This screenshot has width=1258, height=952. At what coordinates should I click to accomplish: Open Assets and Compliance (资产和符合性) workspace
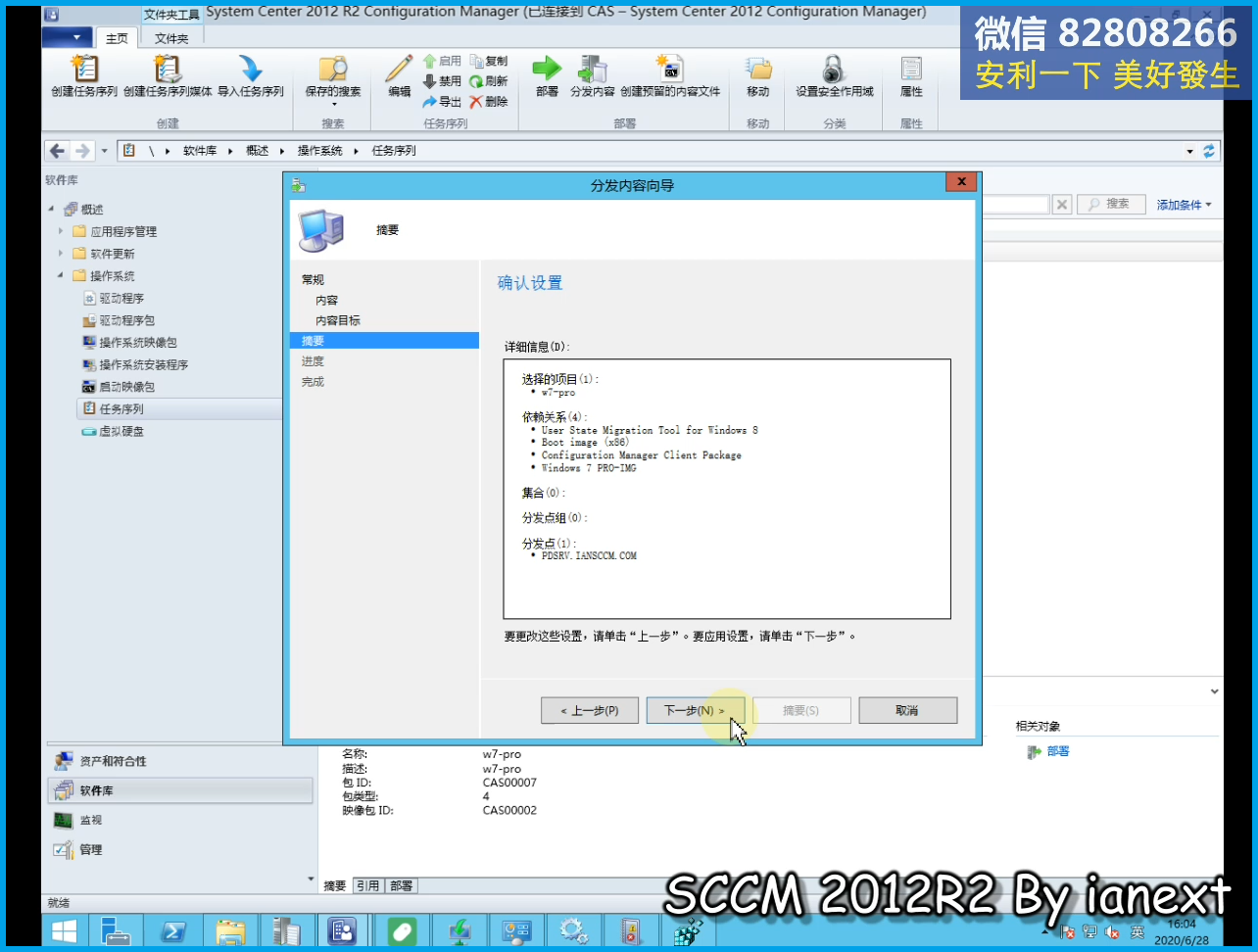coord(180,761)
